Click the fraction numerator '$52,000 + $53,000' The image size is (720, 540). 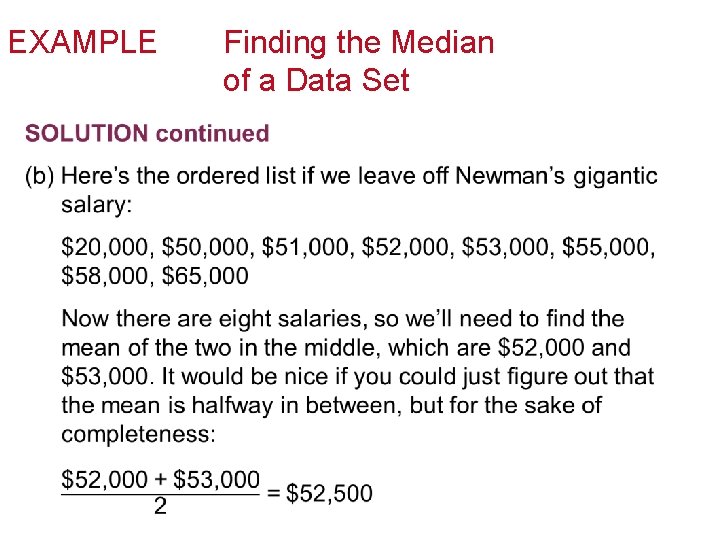(161, 480)
